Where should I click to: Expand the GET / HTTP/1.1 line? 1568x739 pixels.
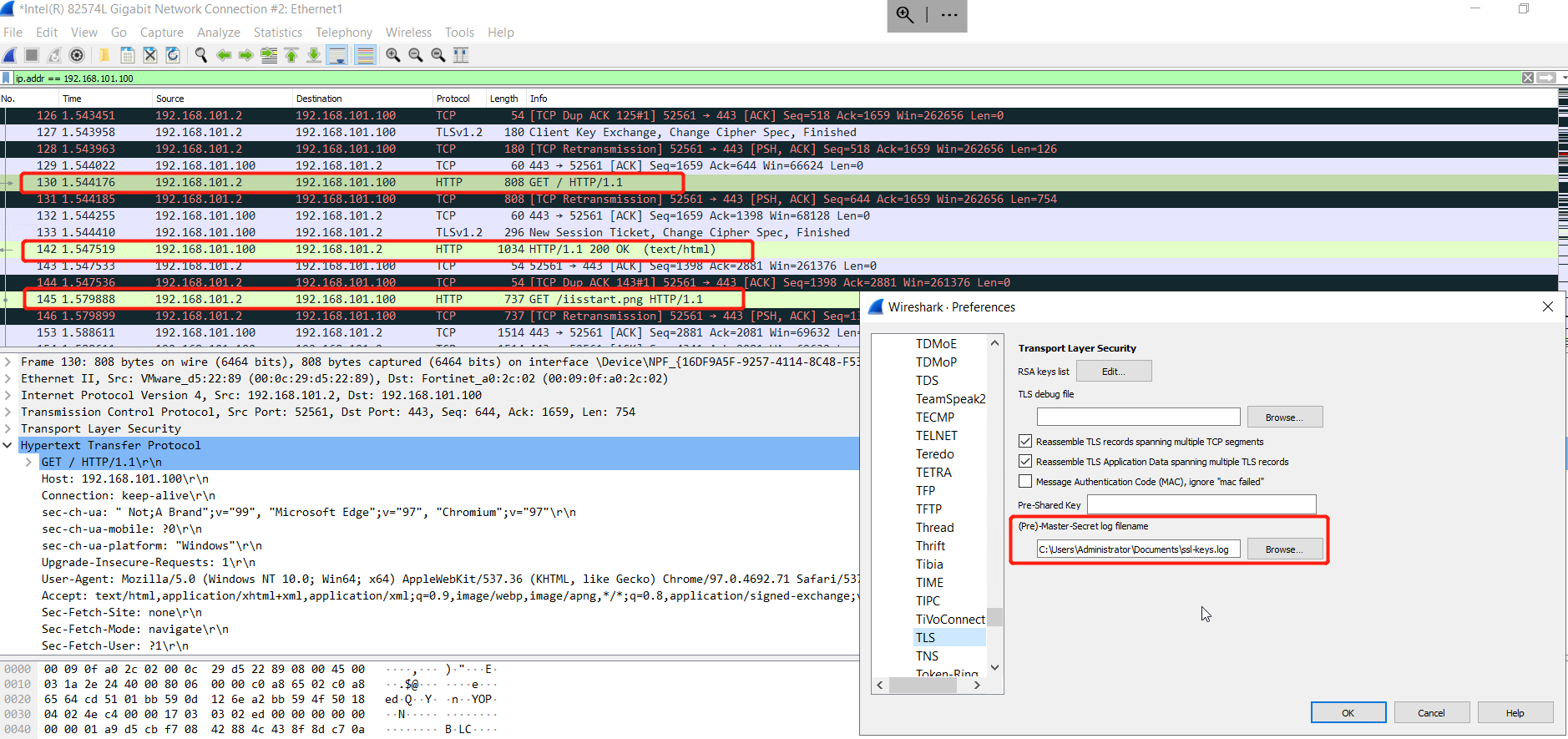(x=28, y=462)
